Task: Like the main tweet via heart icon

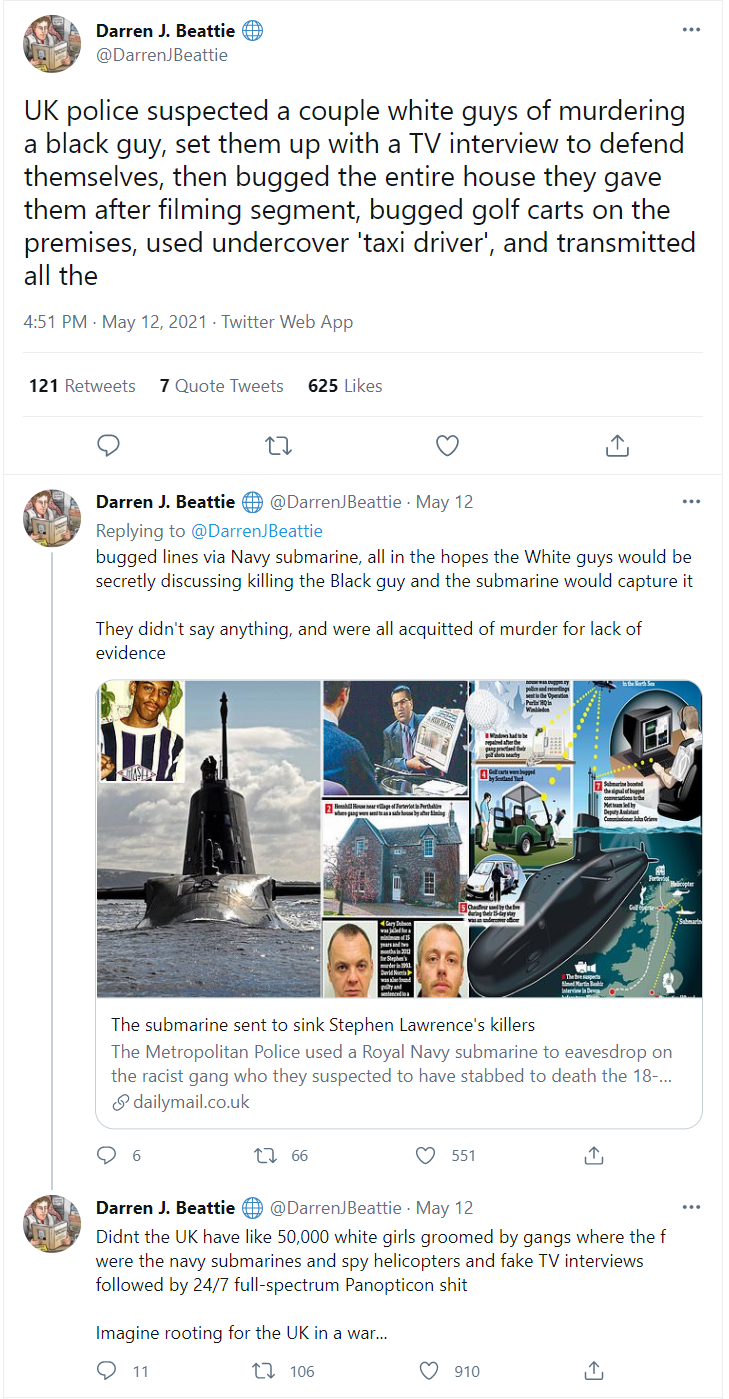Action: point(447,445)
